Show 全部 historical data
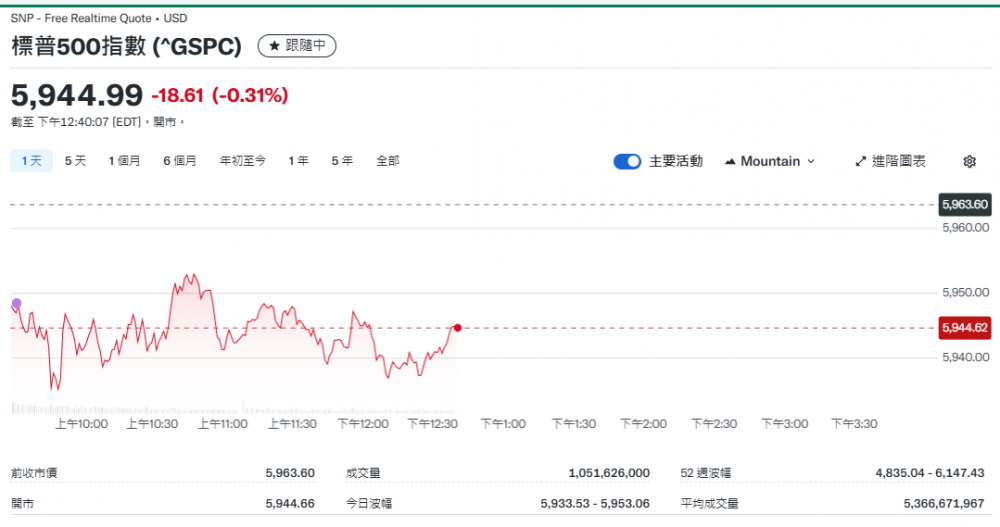This screenshot has width=1000, height=527. click(388, 160)
